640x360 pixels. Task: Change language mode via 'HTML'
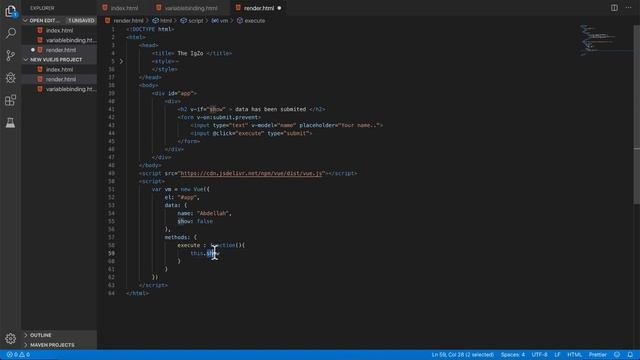tap(574, 355)
